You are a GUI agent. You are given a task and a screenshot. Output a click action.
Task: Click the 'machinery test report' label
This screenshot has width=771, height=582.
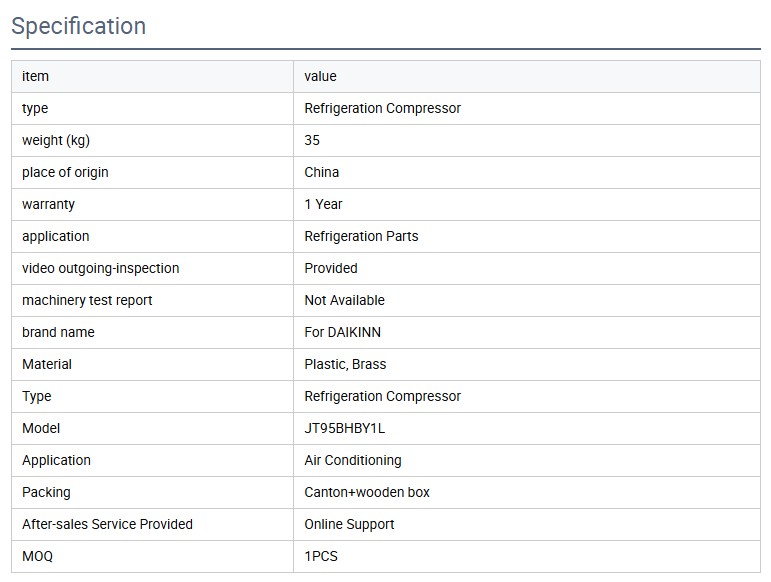click(x=87, y=301)
